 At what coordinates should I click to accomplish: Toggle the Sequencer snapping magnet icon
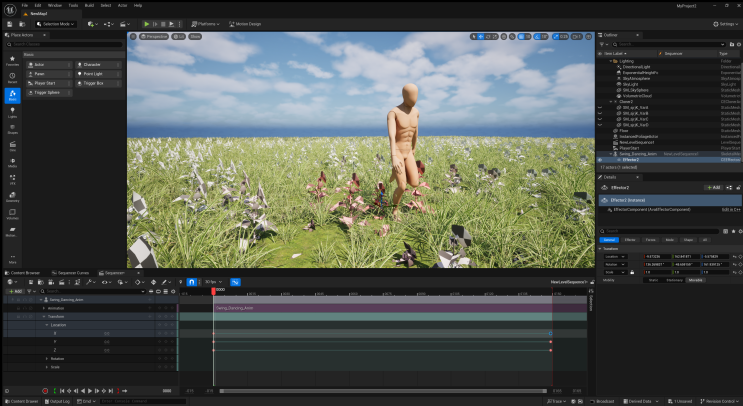(x=191, y=282)
